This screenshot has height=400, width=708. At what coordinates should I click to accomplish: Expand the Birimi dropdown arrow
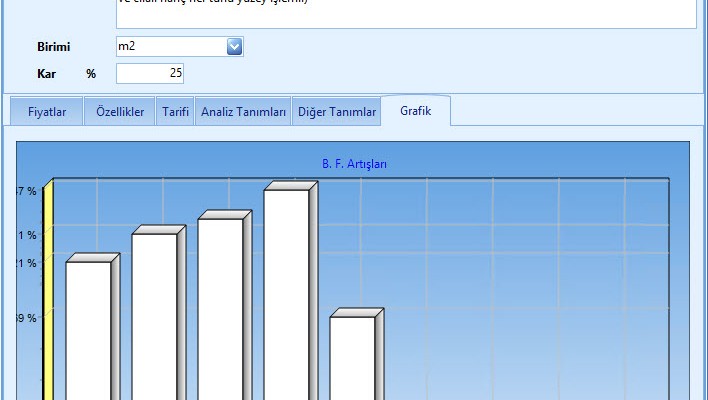click(x=234, y=46)
